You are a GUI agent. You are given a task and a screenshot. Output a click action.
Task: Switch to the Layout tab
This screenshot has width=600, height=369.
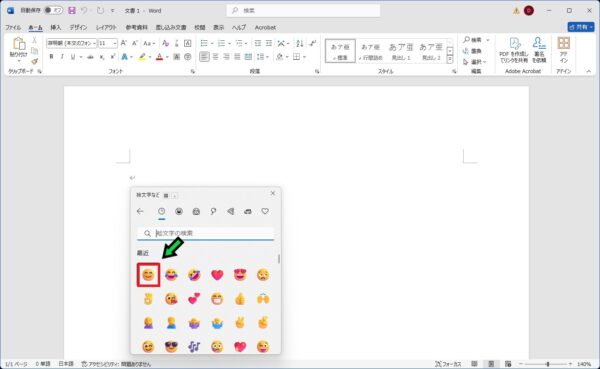[106, 27]
